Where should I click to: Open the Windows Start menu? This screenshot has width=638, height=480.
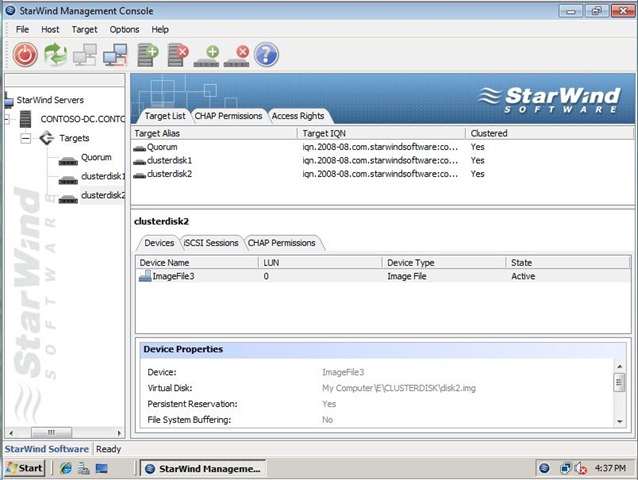pos(24,468)
